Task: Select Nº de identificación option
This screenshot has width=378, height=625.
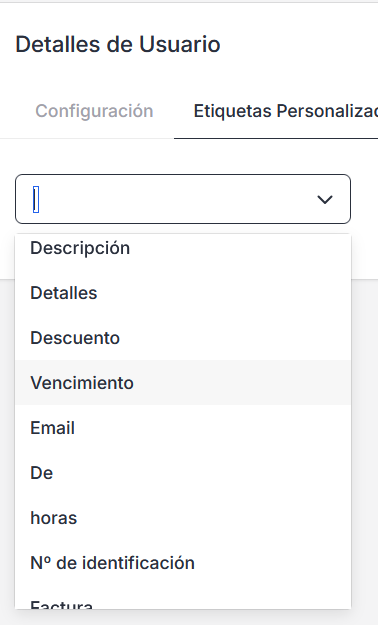Action: [183, 563]
